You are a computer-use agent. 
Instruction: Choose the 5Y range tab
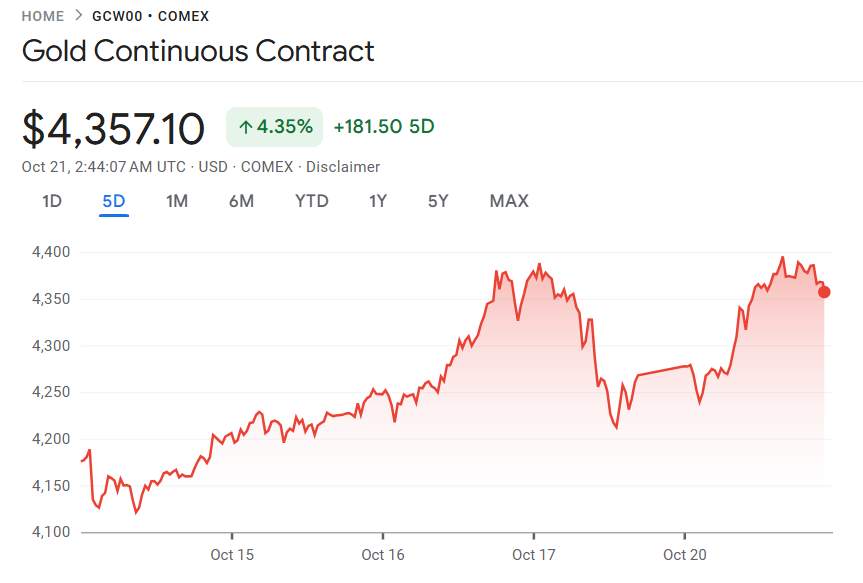[x=438, y=201]
